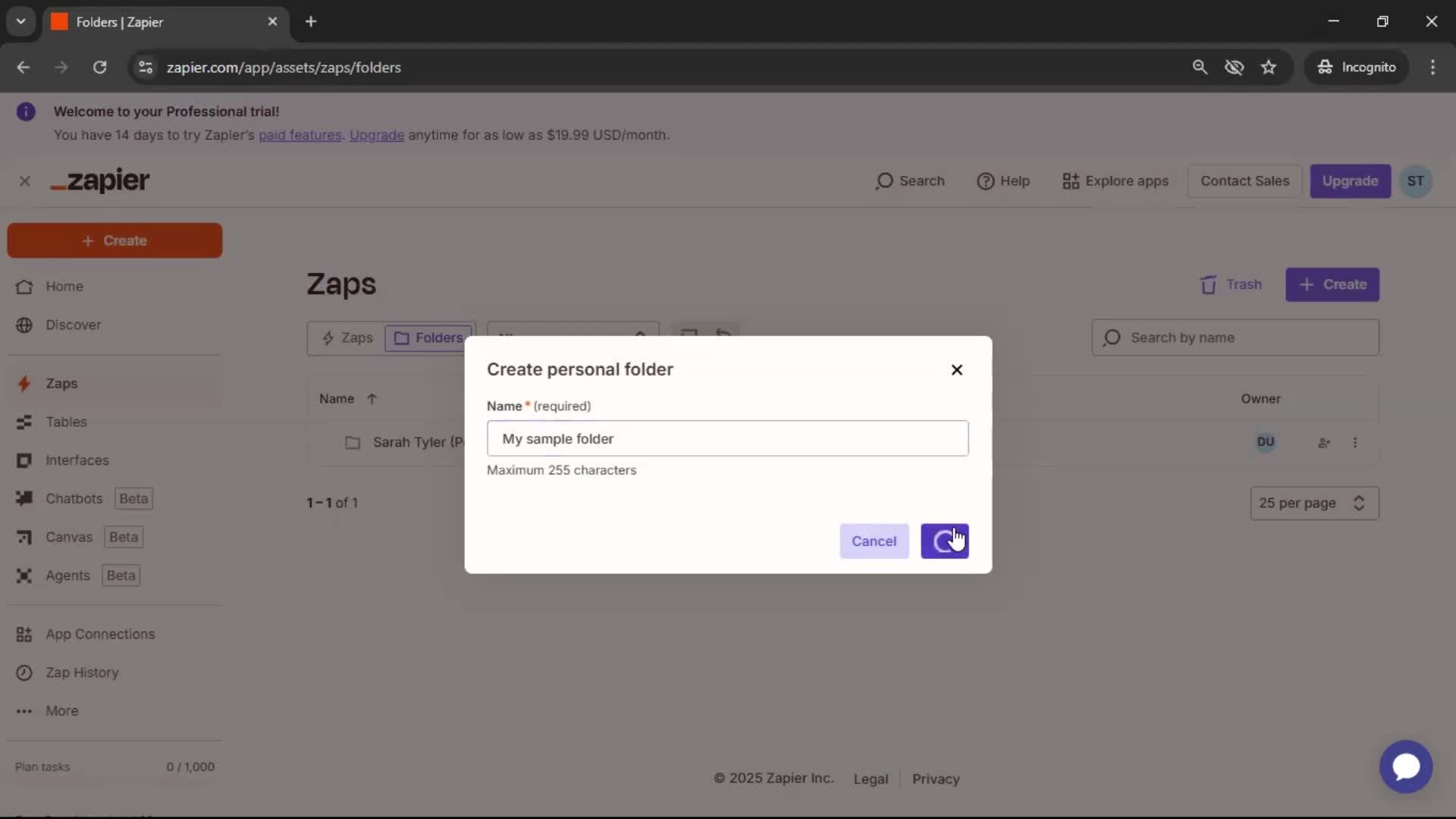Follow the paid features link

pyautogui.click(x=300, y=135)
